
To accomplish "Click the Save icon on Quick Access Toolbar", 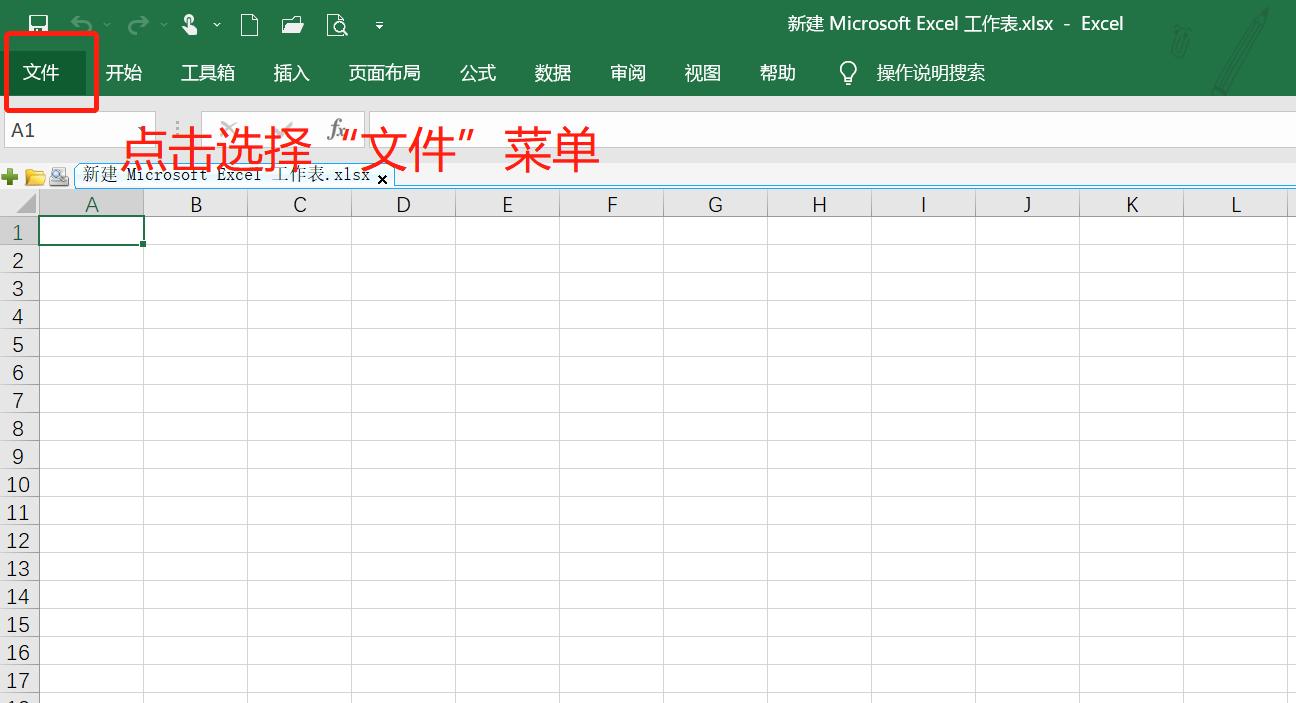I will tap(38, 22).
